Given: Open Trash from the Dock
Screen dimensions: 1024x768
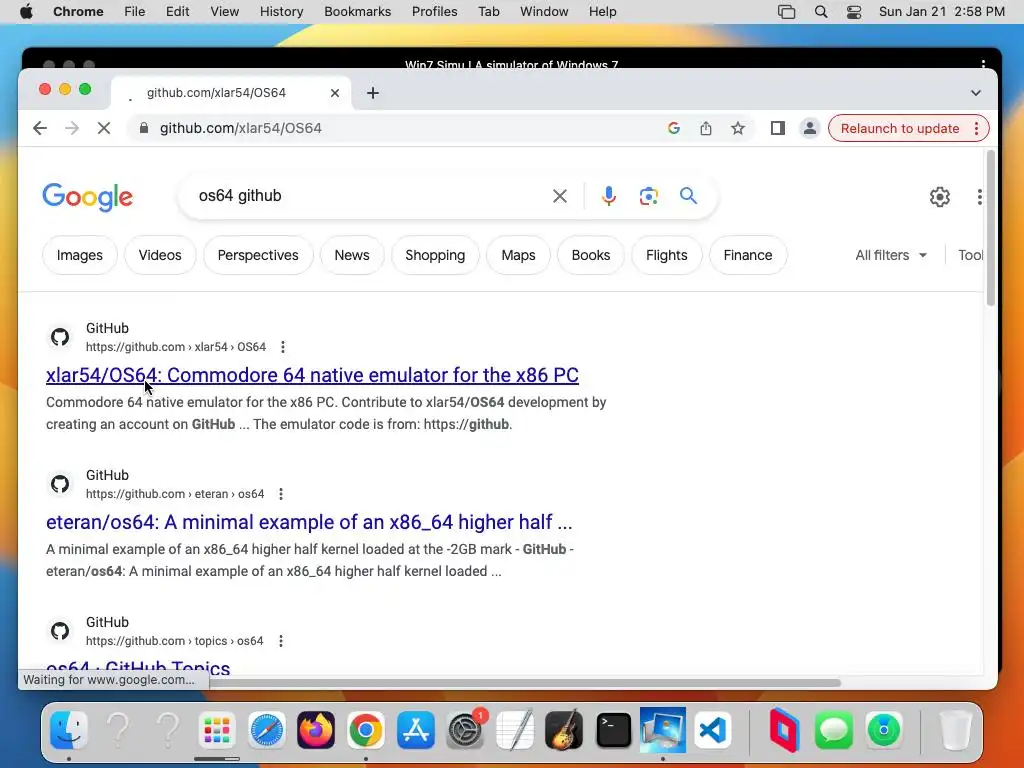Looking at the screenshot, I should click(x=955, y=729).
